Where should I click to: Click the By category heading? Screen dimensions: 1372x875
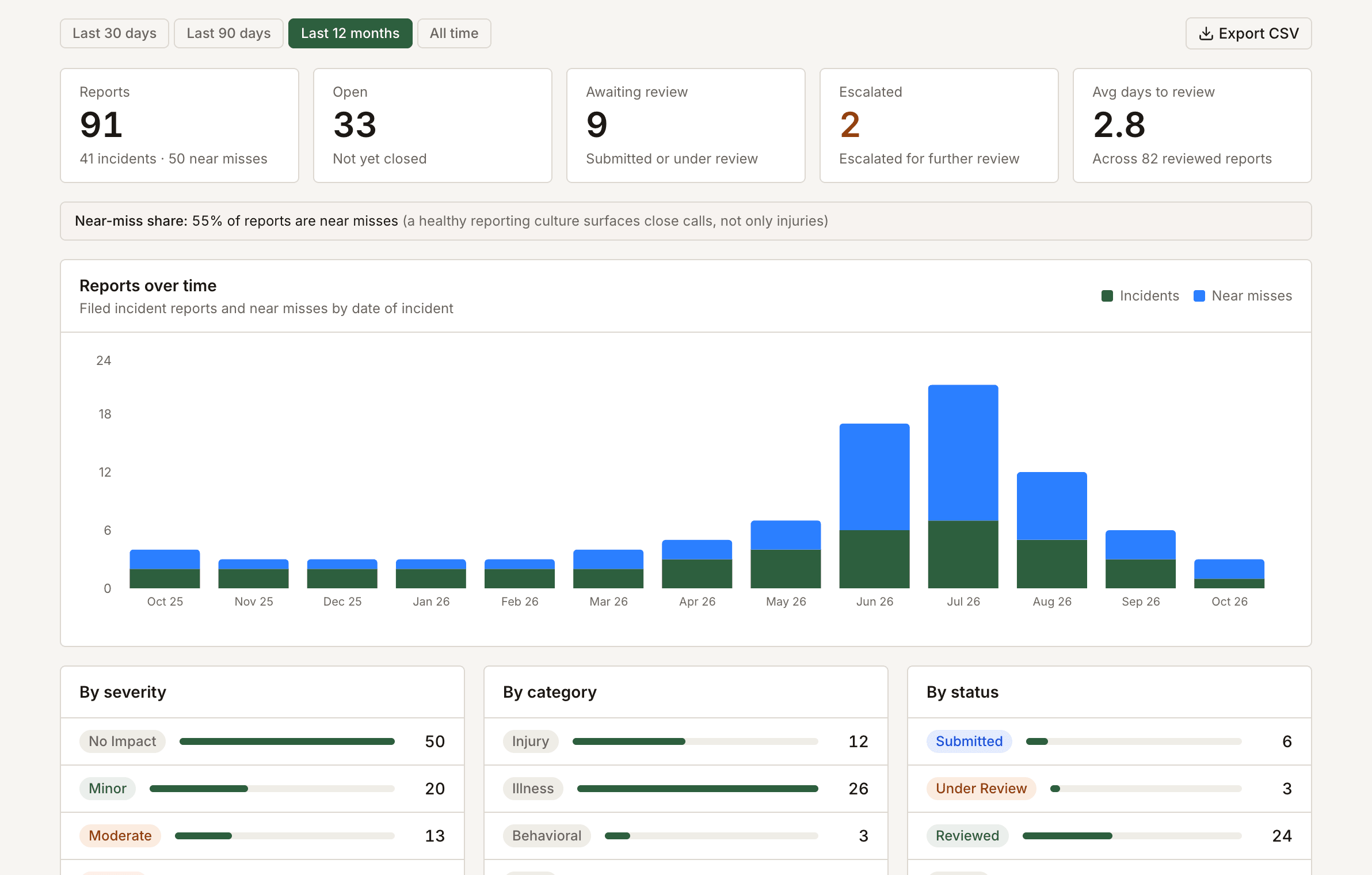550,692
